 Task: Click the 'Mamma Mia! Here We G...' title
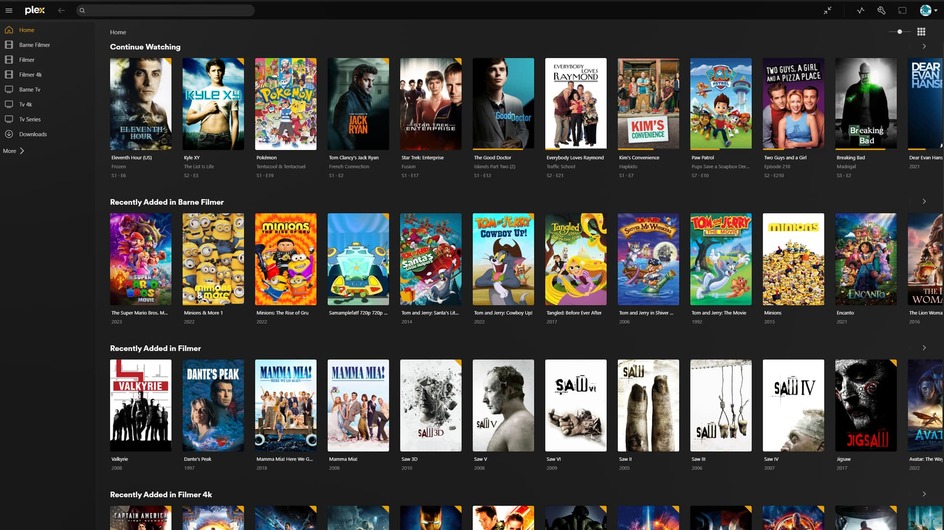pos(285,459)
